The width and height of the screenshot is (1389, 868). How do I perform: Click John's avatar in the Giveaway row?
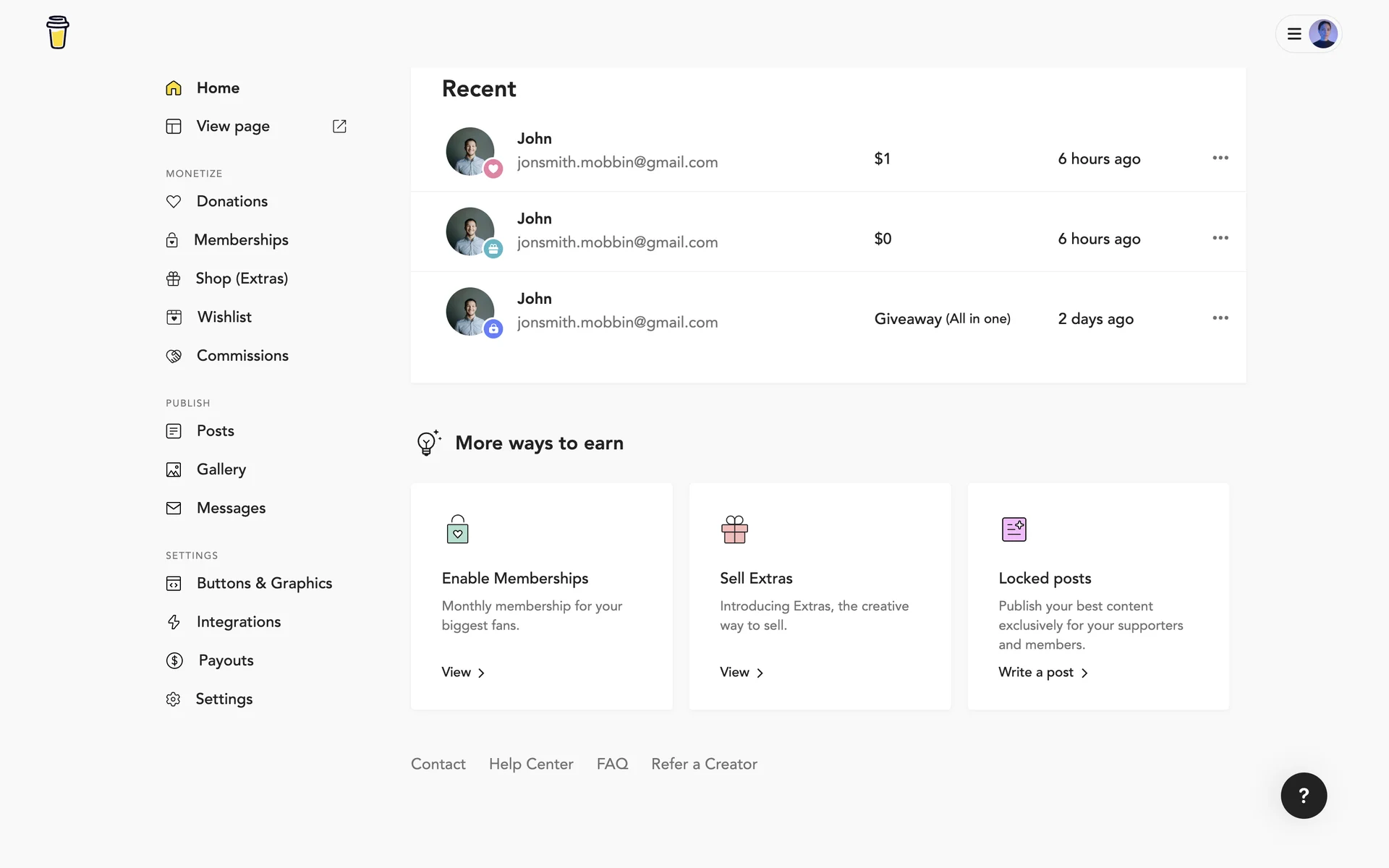[x=470, y=312]
